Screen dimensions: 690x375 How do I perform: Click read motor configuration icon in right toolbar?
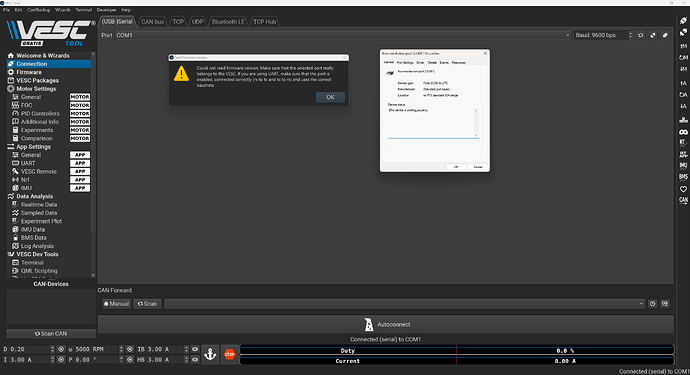click(x=683, y=46)
